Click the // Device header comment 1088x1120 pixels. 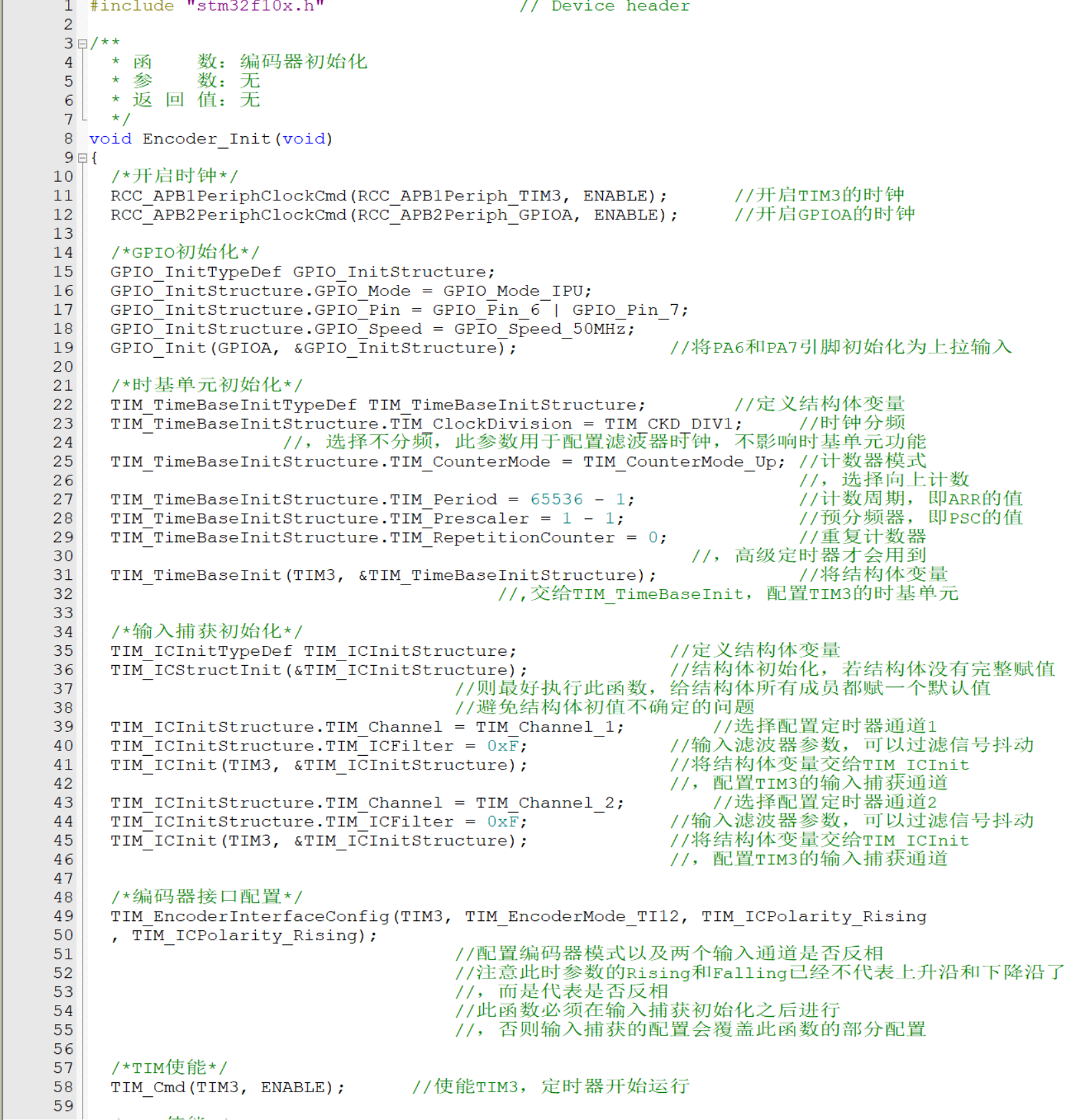click(604, 6)
